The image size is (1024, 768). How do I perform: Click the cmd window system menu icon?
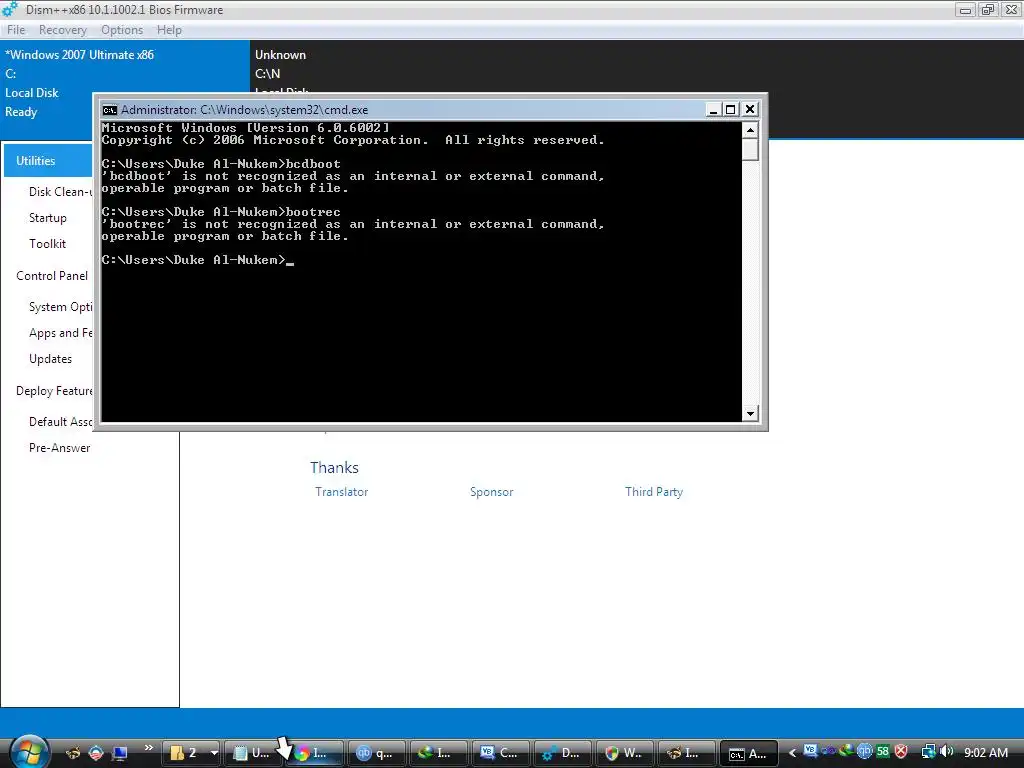point(110,110)
